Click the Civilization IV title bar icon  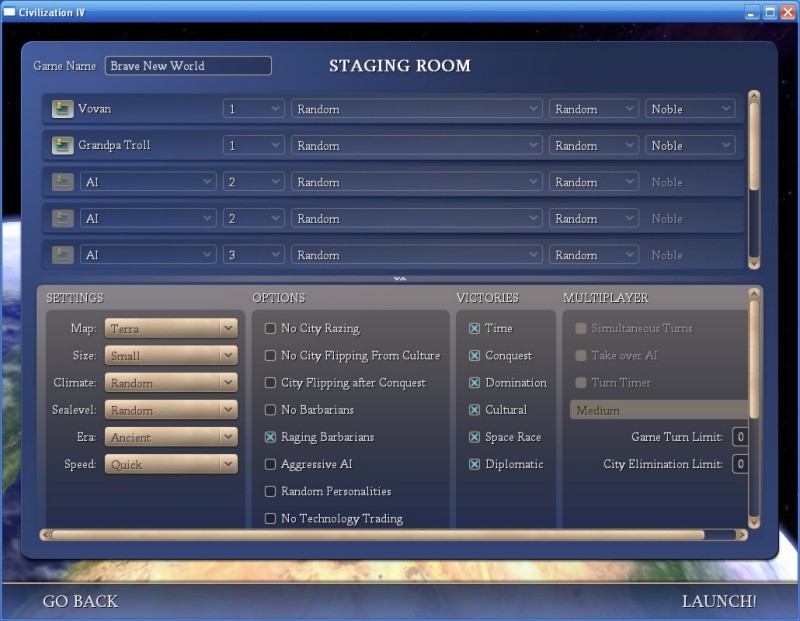coord(9,12)
